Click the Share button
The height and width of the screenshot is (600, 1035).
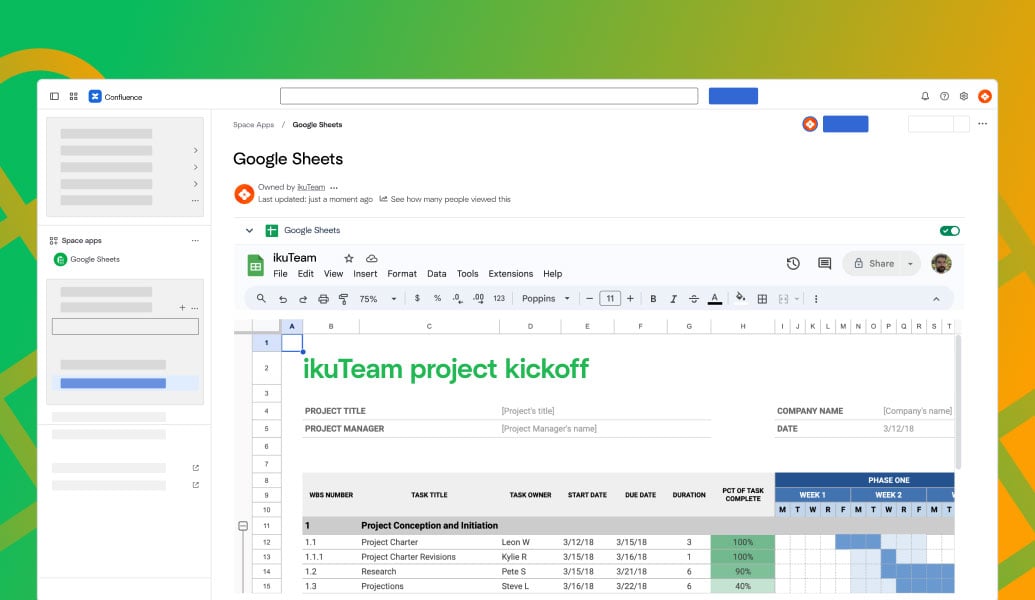[881, 263]
